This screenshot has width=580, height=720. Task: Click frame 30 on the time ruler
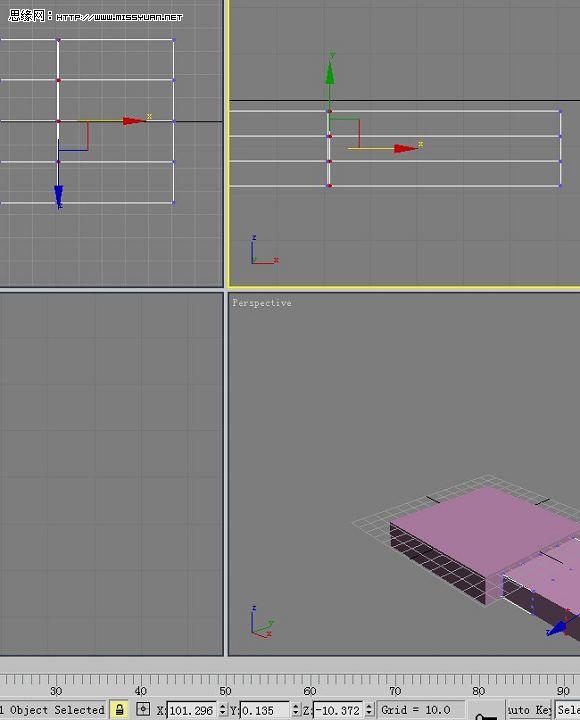[x=56, y=691]
